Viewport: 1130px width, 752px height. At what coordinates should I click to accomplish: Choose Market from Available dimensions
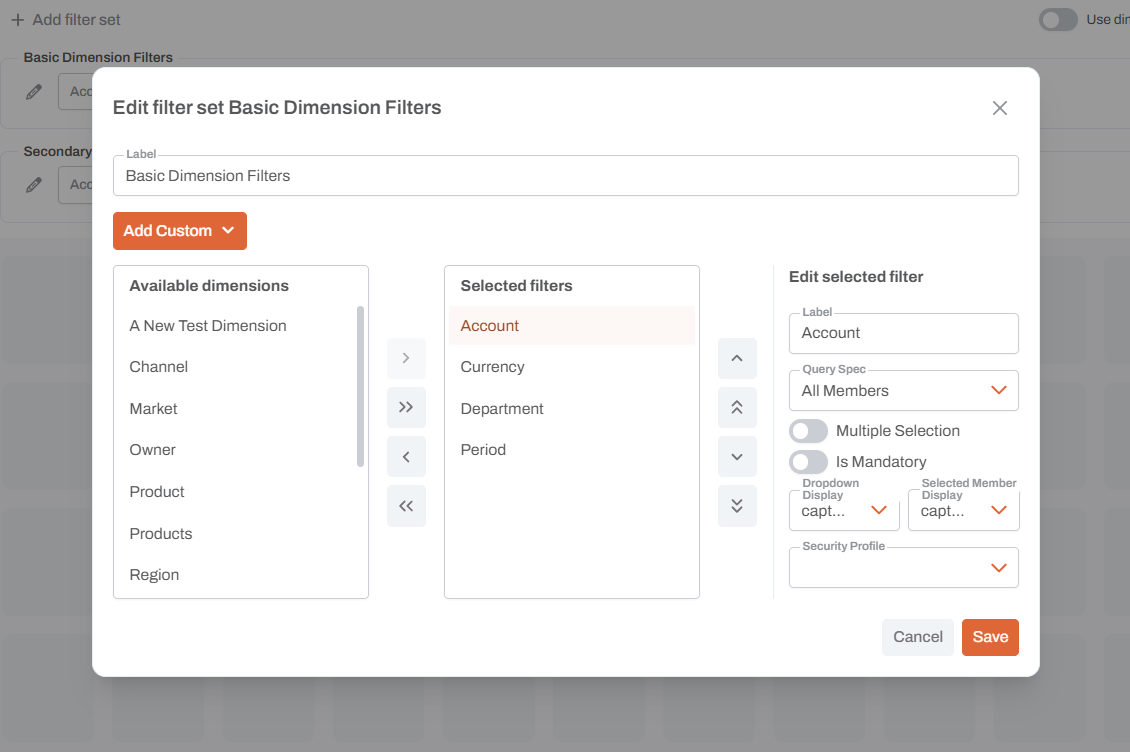[153, 409]
